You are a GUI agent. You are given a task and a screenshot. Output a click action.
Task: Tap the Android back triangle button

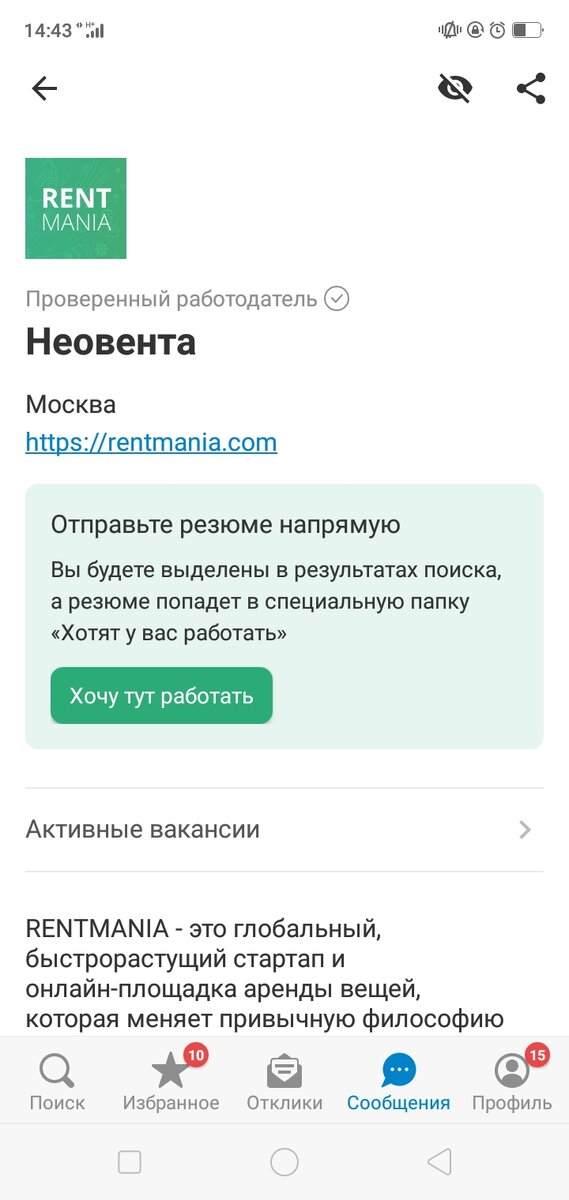439,1161
